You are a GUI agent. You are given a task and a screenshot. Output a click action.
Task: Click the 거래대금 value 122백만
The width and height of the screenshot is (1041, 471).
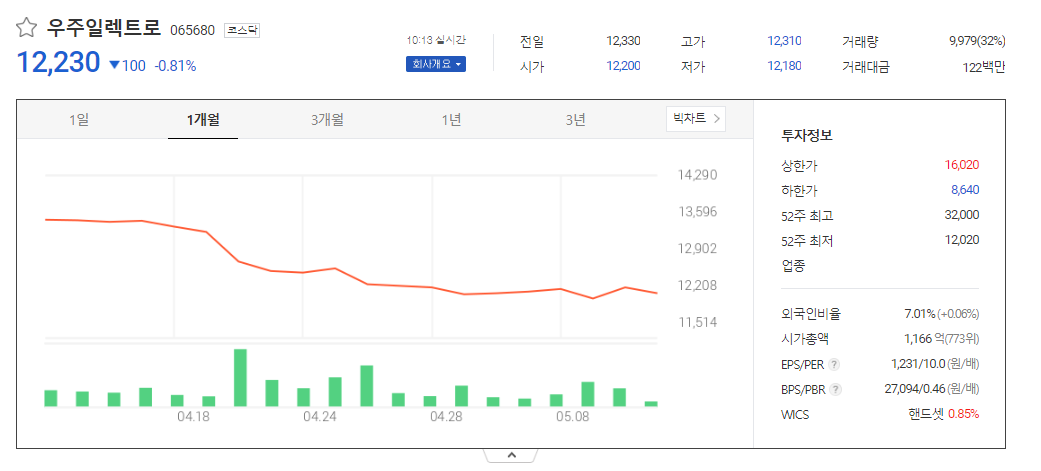pyautogui.click(x=983, y=66)
